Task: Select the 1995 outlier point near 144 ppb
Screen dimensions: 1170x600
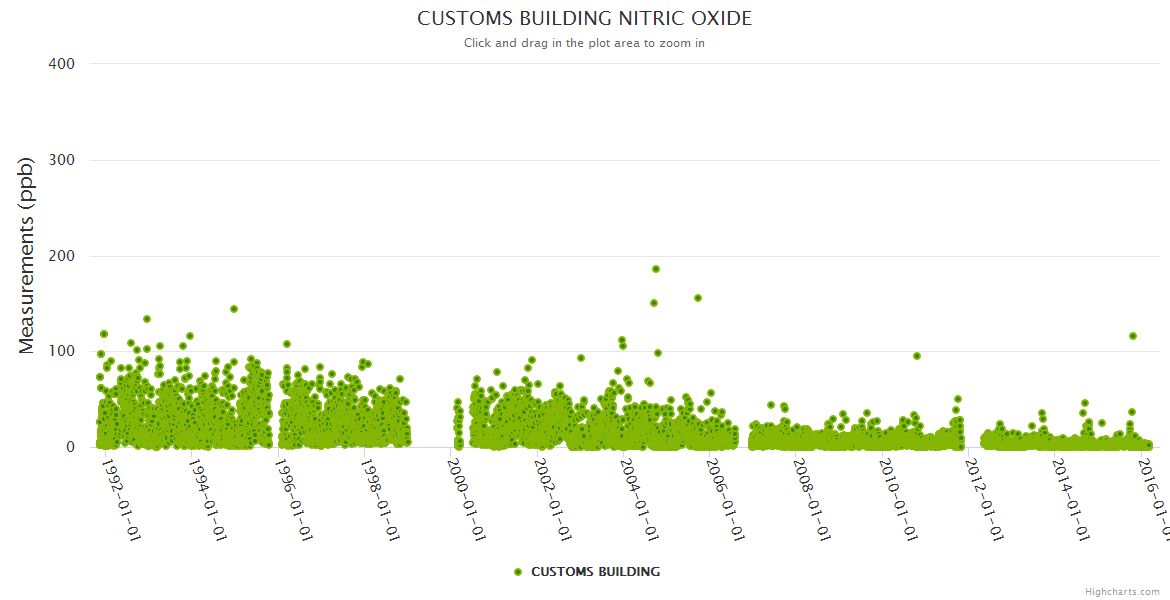Action: click(x=234, y=309)
